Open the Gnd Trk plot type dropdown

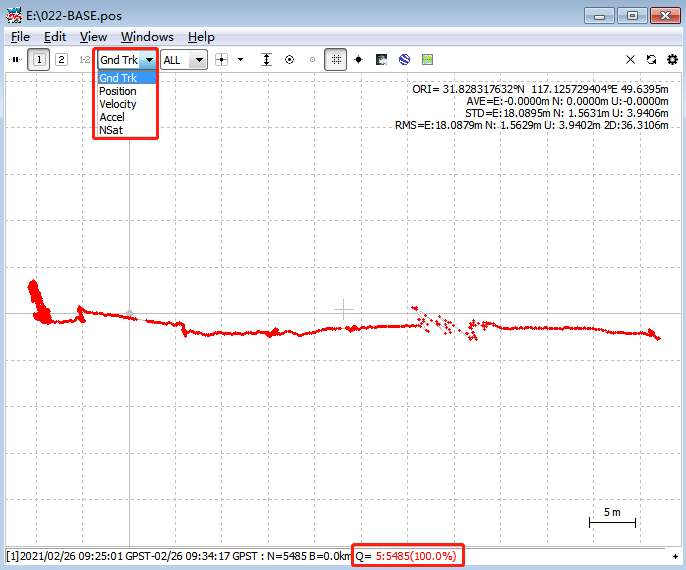point(149,60)
